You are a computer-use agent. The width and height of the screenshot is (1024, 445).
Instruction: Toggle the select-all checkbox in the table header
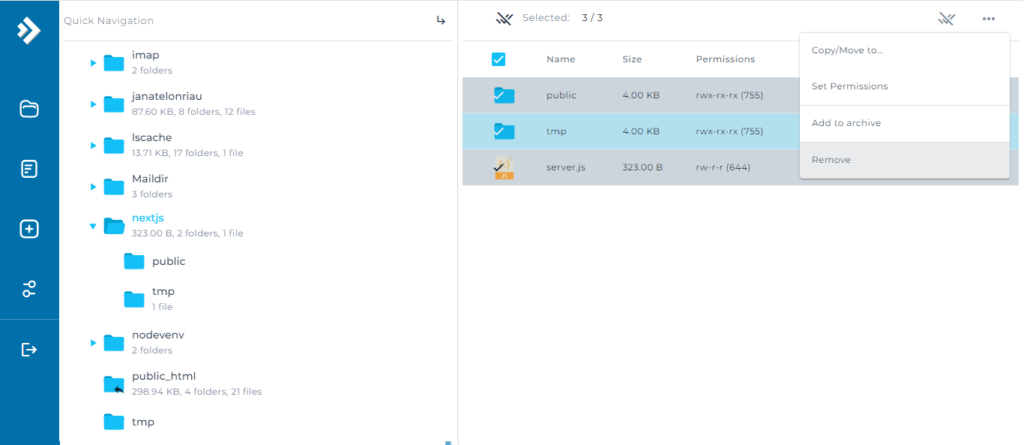498,59
